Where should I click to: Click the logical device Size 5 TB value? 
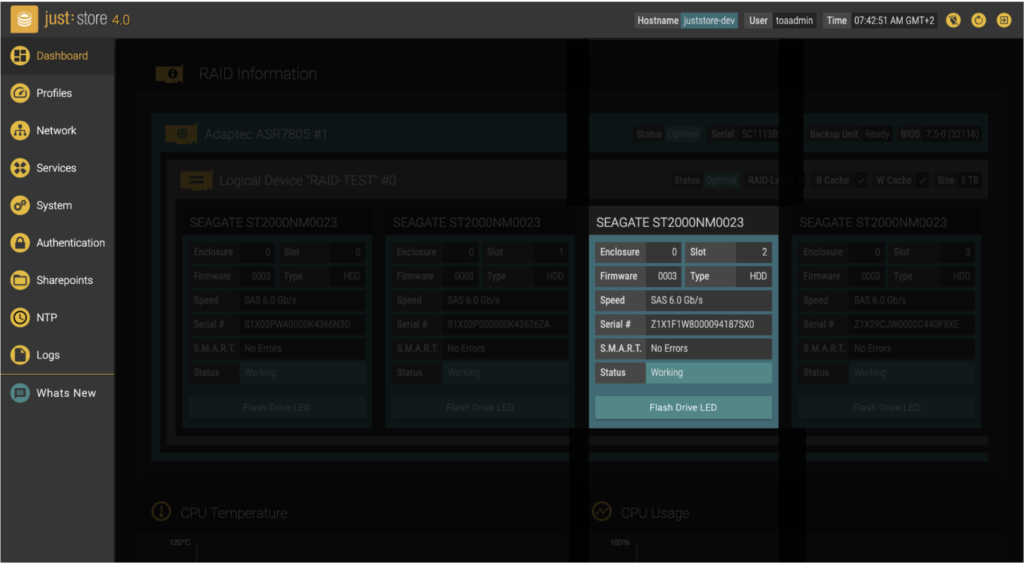(x=969, y=181)
